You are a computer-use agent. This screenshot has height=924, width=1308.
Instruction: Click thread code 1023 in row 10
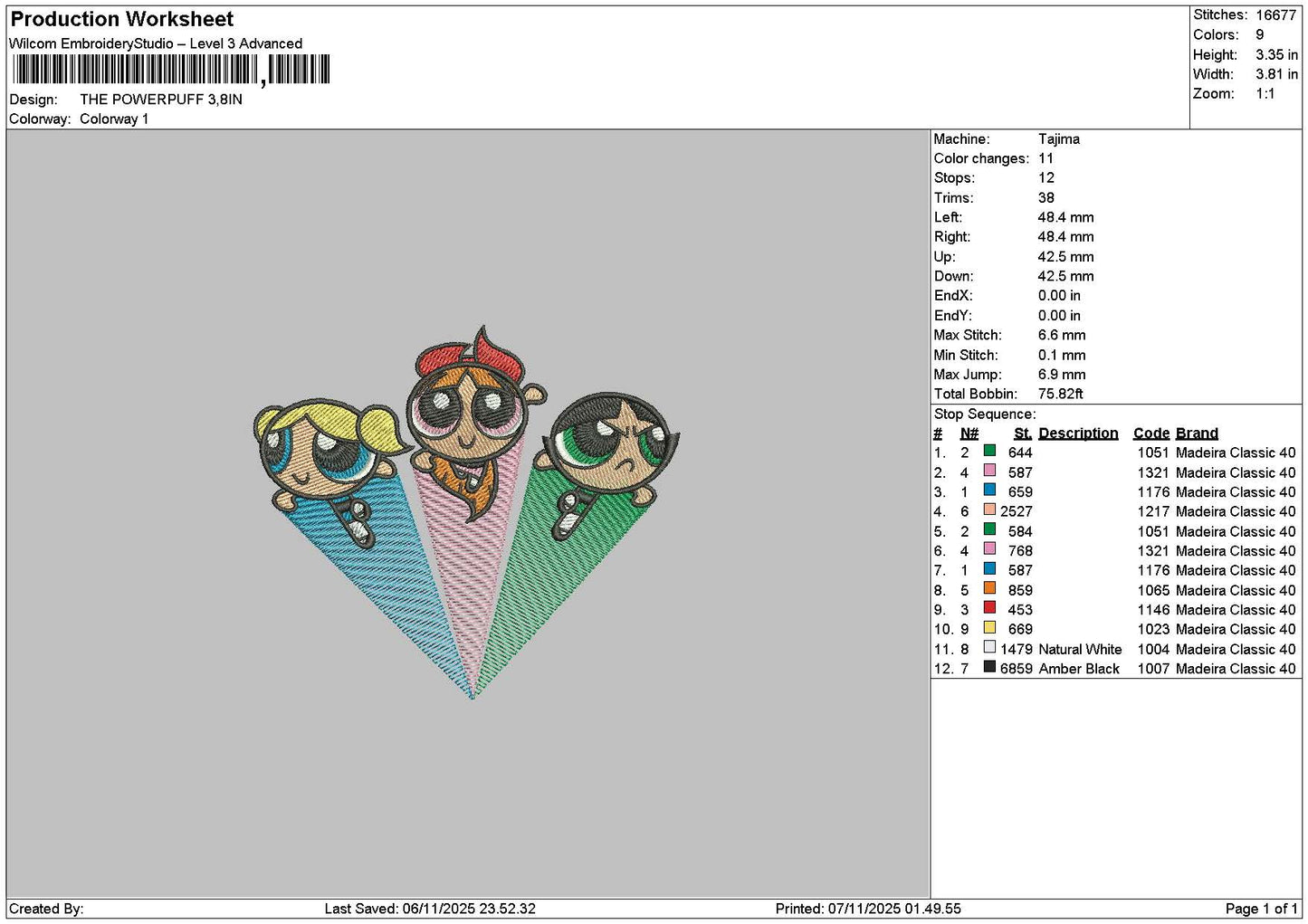pos(1153,629)
